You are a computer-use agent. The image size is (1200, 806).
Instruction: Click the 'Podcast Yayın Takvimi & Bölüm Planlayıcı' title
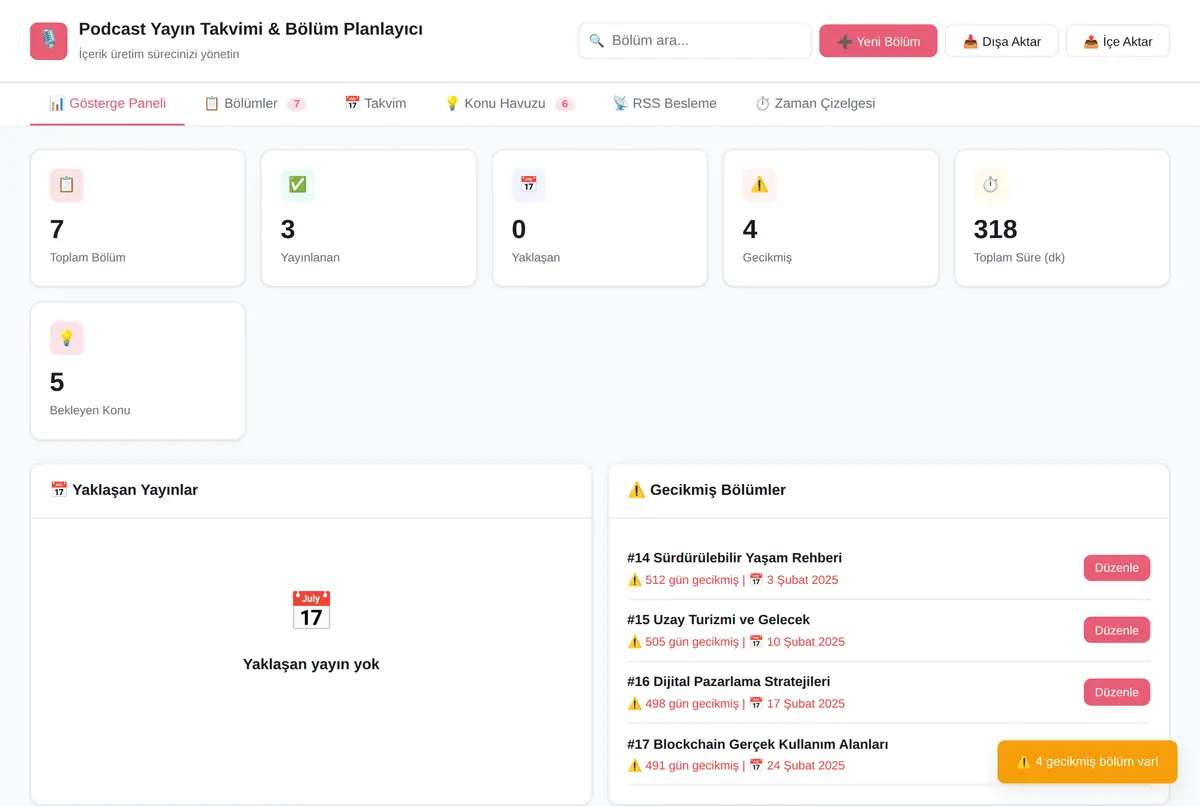[x=251, y=29]
